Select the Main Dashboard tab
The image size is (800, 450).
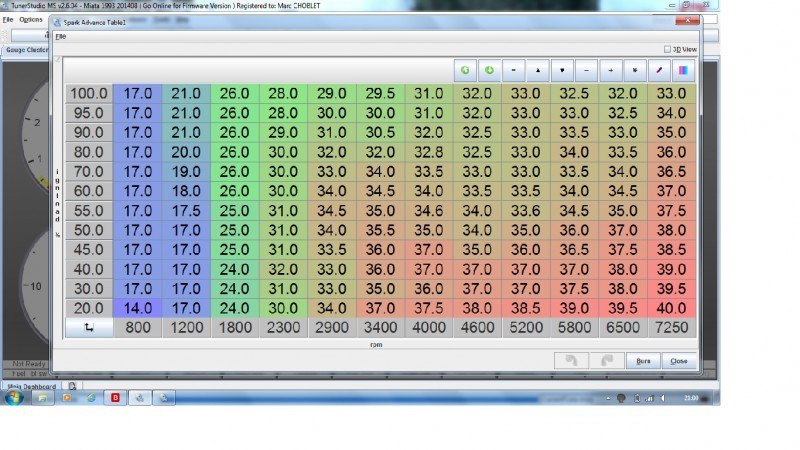[x=32, y=386]
